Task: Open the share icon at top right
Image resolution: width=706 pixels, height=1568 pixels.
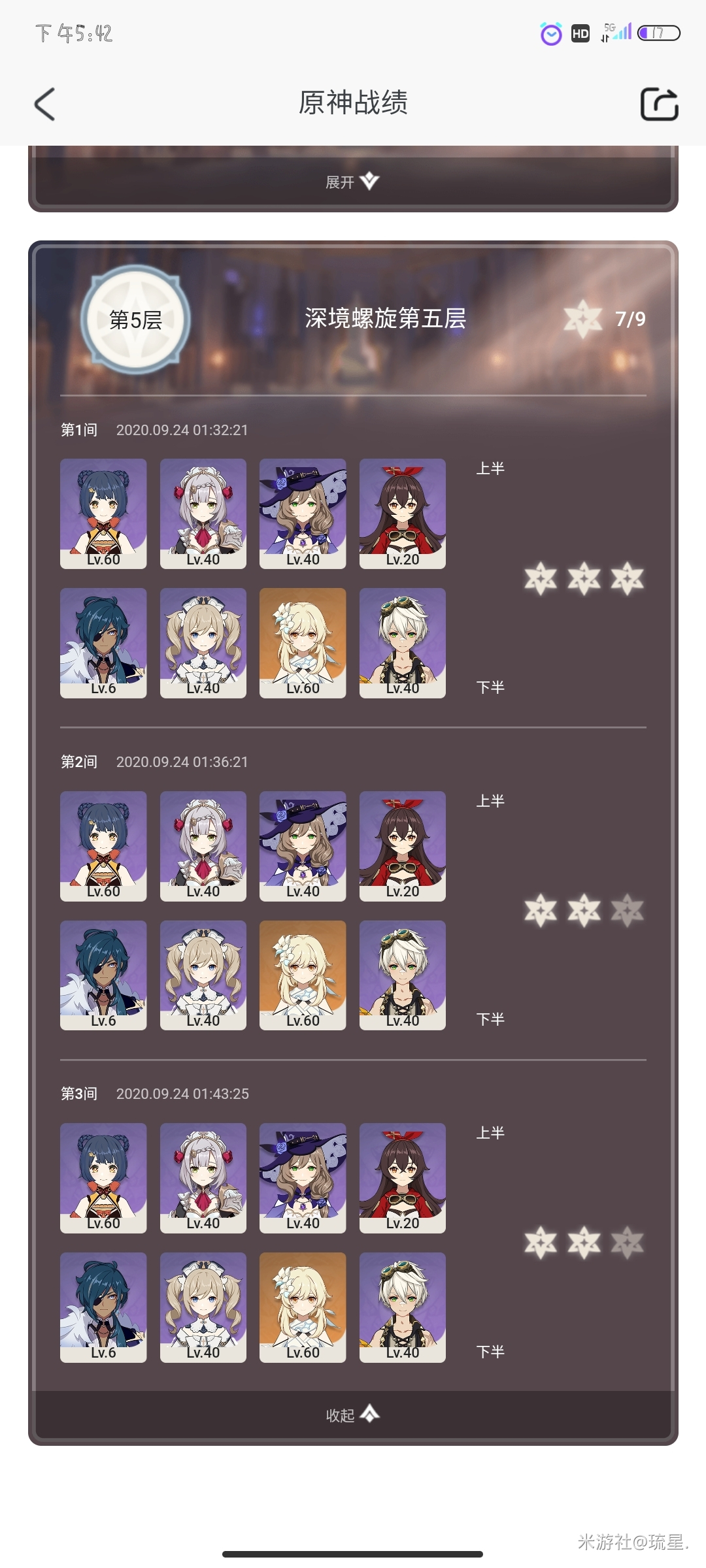Action: [659, 105]
